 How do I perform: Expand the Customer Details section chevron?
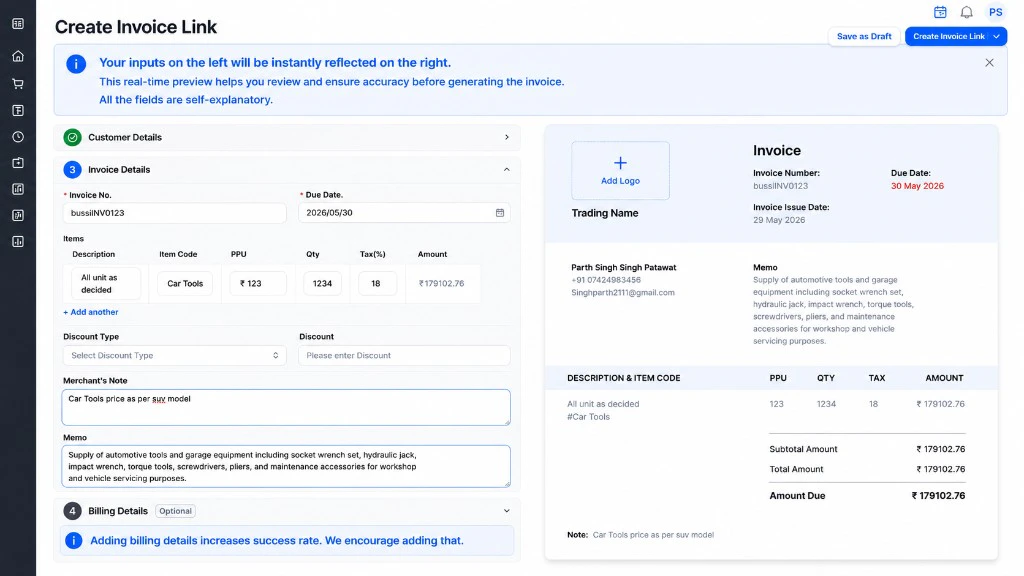tap(507, 137)
